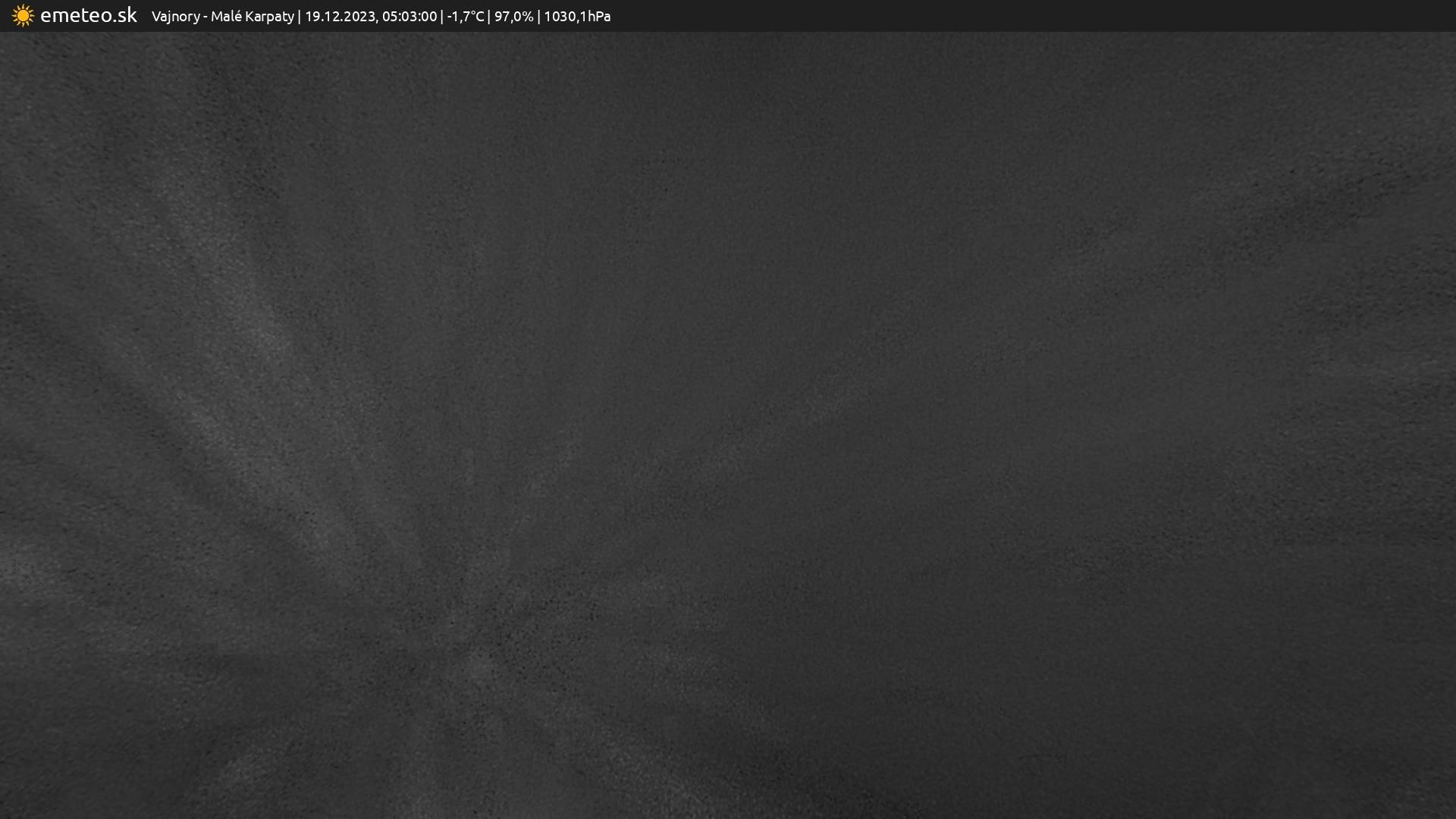1456x819 pixels.
Task: Click the far right end of header bar
Action: (x=1445, y=16)
